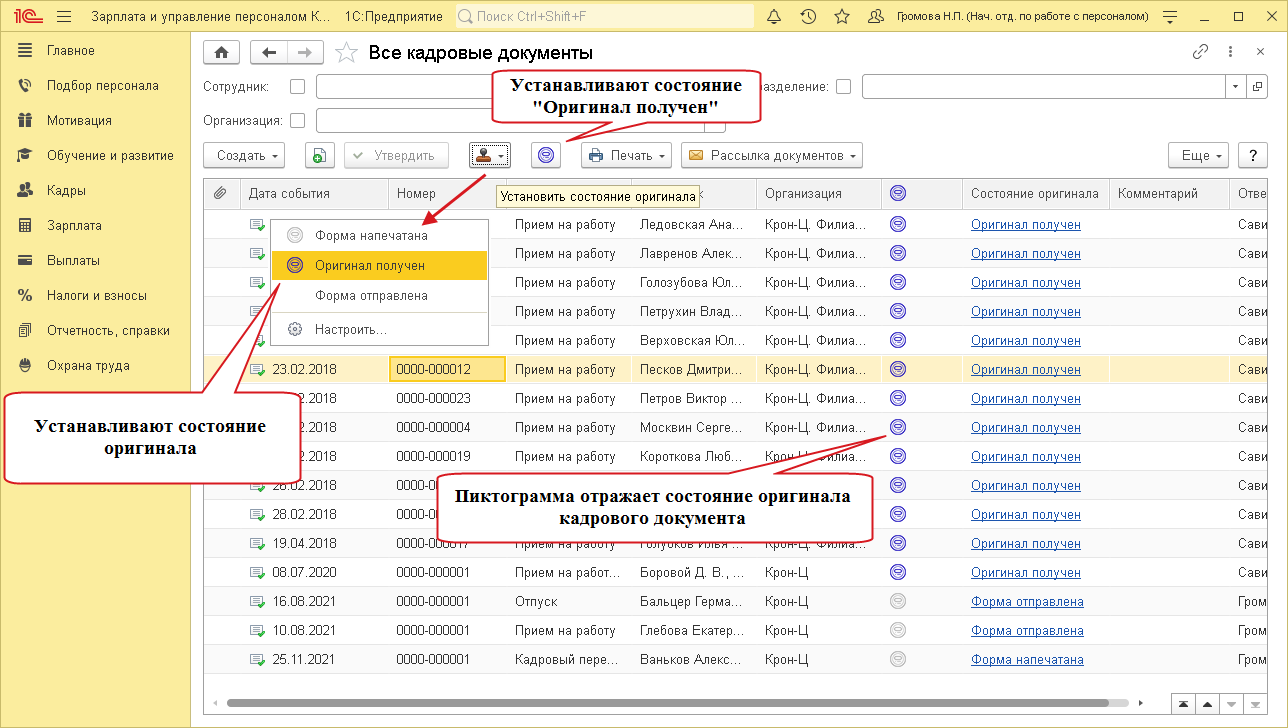This screenshot has width=1288, height=728.
Task: Open the Зарплата section in sidebar
Action: coord(74,226)
